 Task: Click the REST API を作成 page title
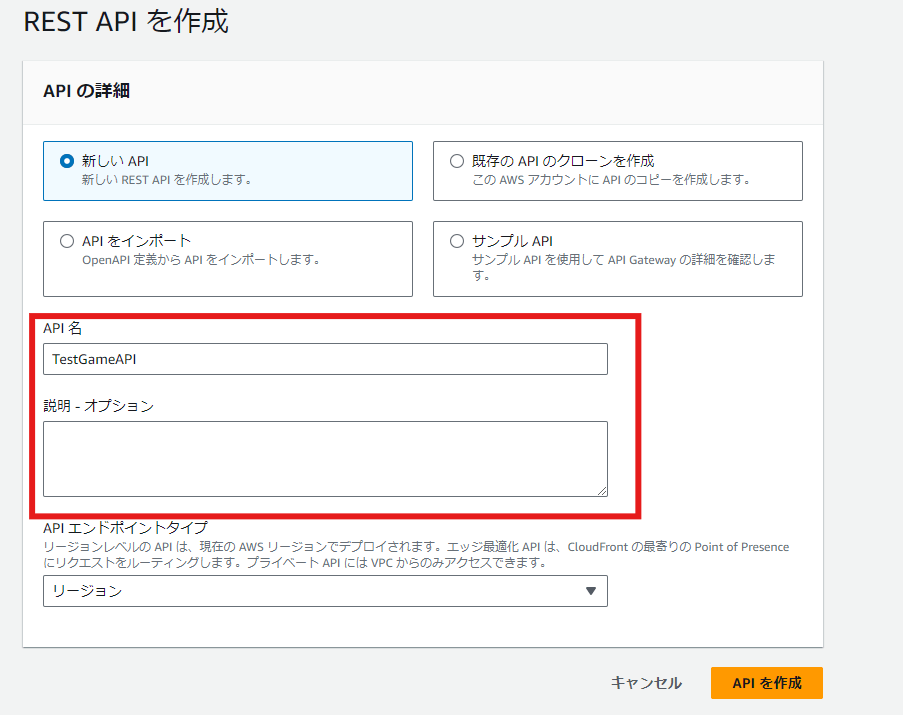point(126,22)
